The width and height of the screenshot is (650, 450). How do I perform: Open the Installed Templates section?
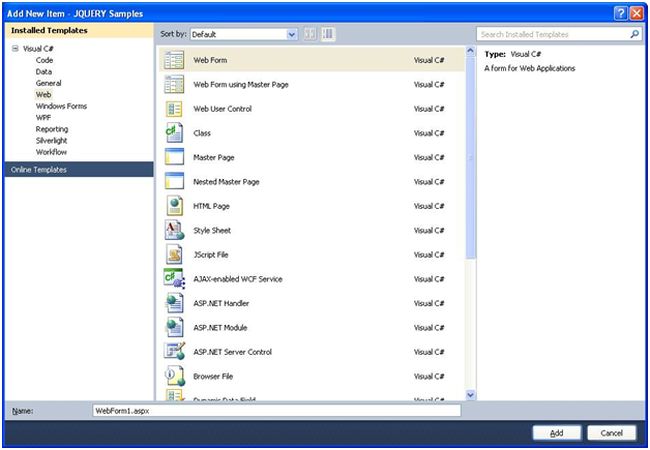point(79,30)
